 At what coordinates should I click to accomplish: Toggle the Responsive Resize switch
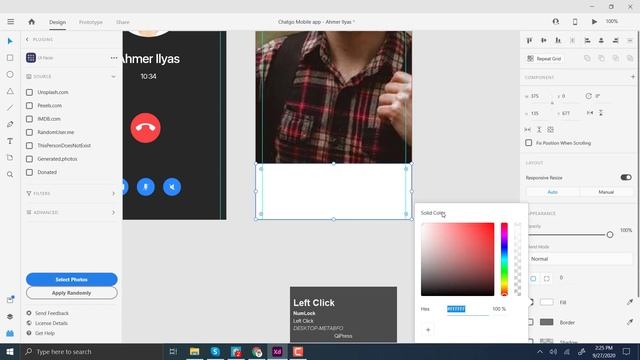(x=626, y=178)
